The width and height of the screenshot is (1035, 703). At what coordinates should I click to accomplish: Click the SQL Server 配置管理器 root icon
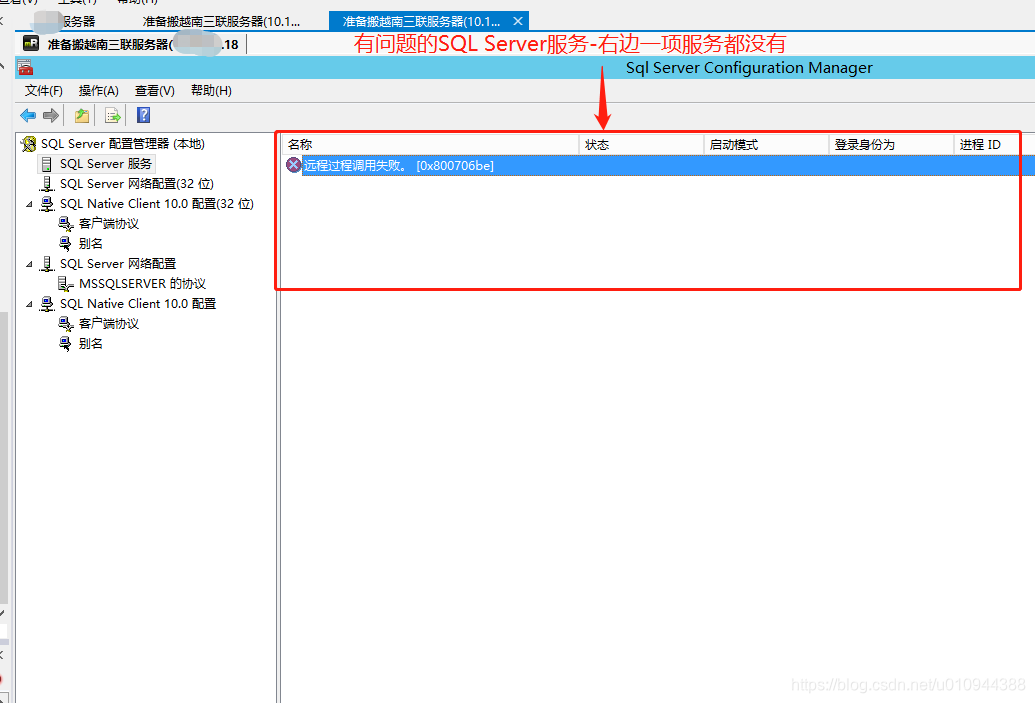point(28,144)
